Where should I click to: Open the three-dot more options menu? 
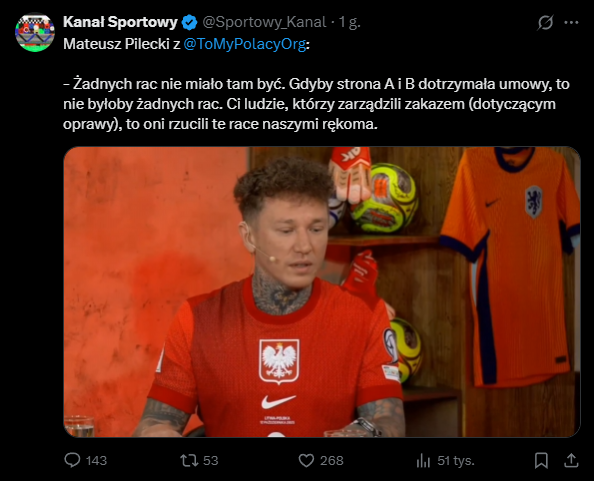click(571, 22)
